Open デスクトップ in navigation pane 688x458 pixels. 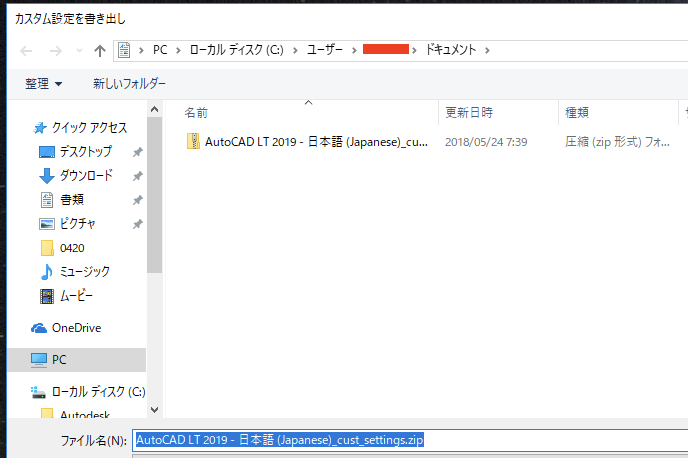coord(86,152)
